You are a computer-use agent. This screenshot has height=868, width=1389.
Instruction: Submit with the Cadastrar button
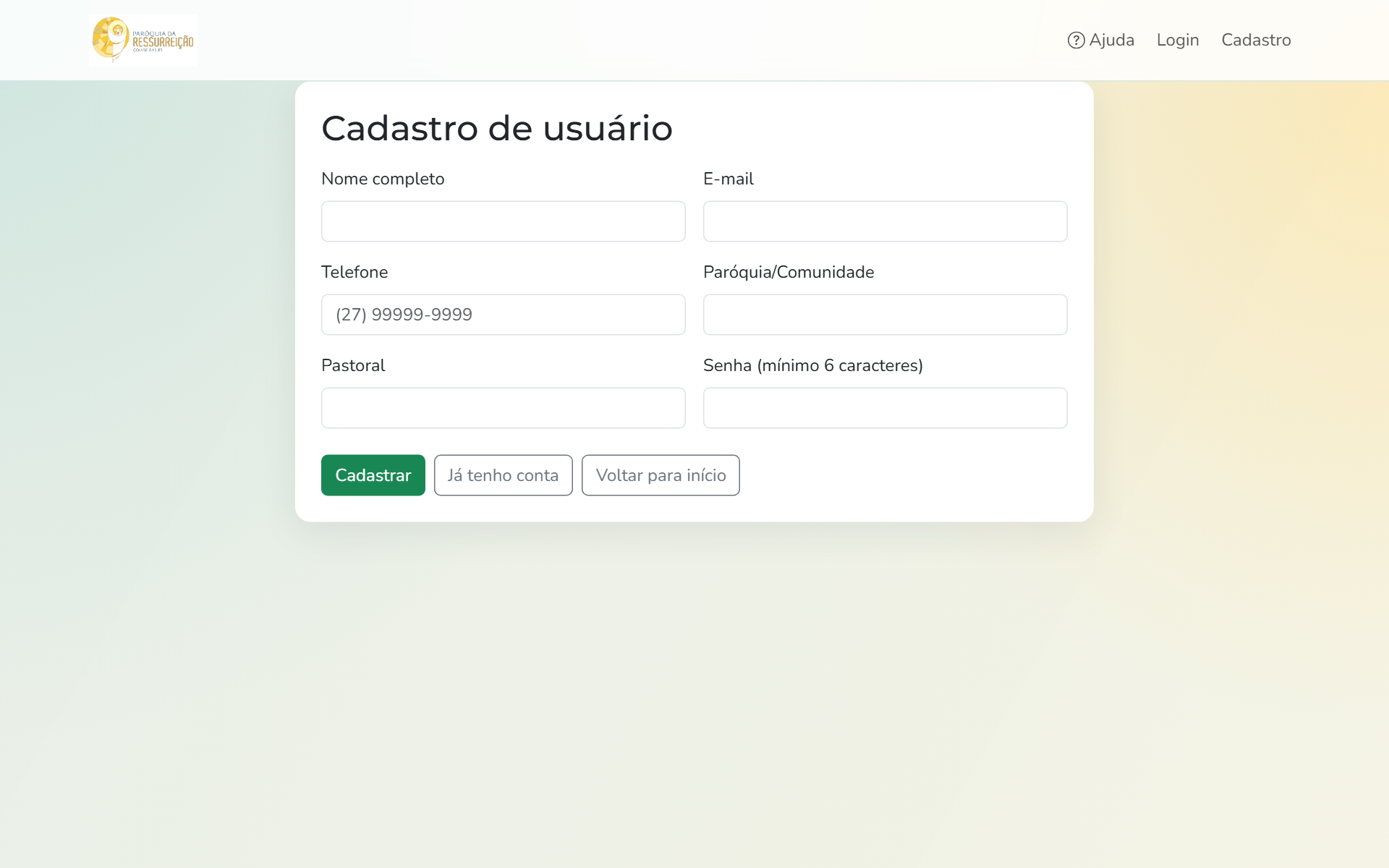pyautogui.click(x=373, y=475)
